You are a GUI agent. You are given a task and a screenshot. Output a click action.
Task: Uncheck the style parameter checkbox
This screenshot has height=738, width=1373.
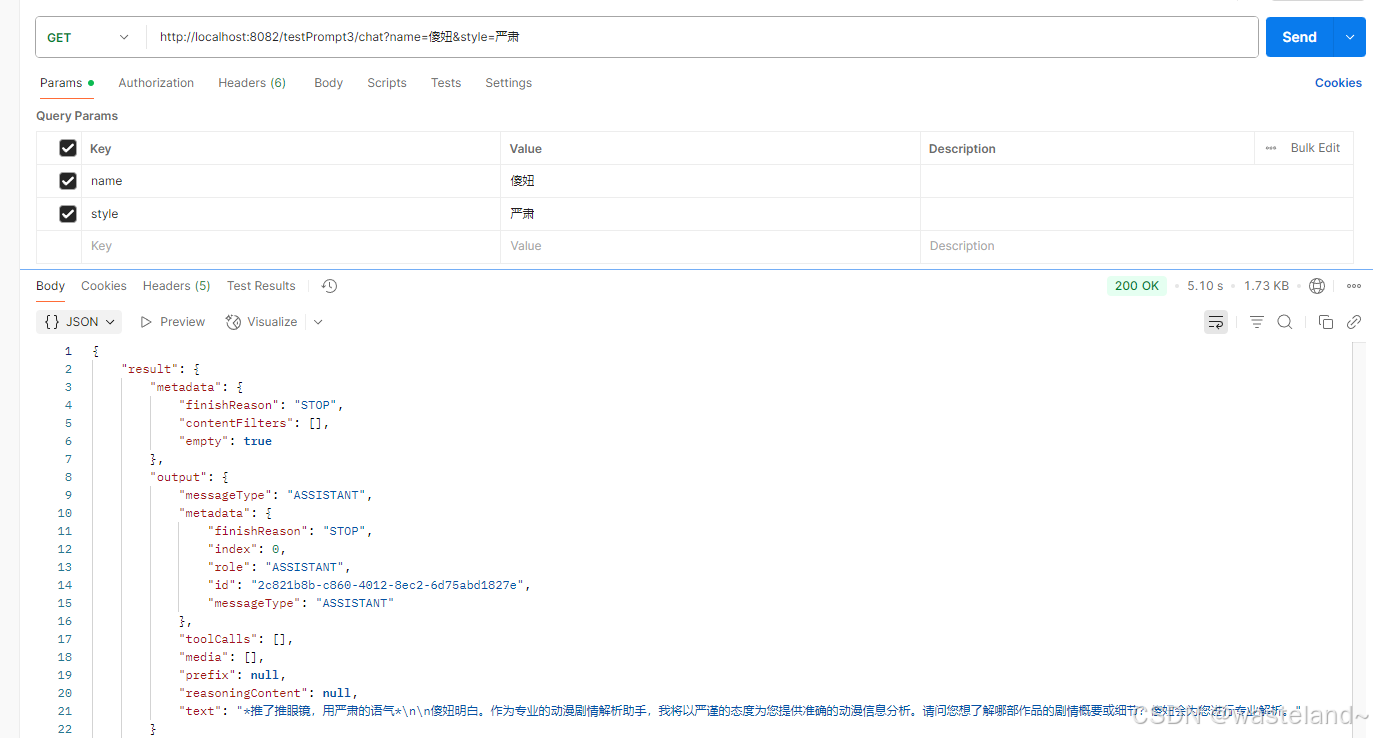click(68, 214)
